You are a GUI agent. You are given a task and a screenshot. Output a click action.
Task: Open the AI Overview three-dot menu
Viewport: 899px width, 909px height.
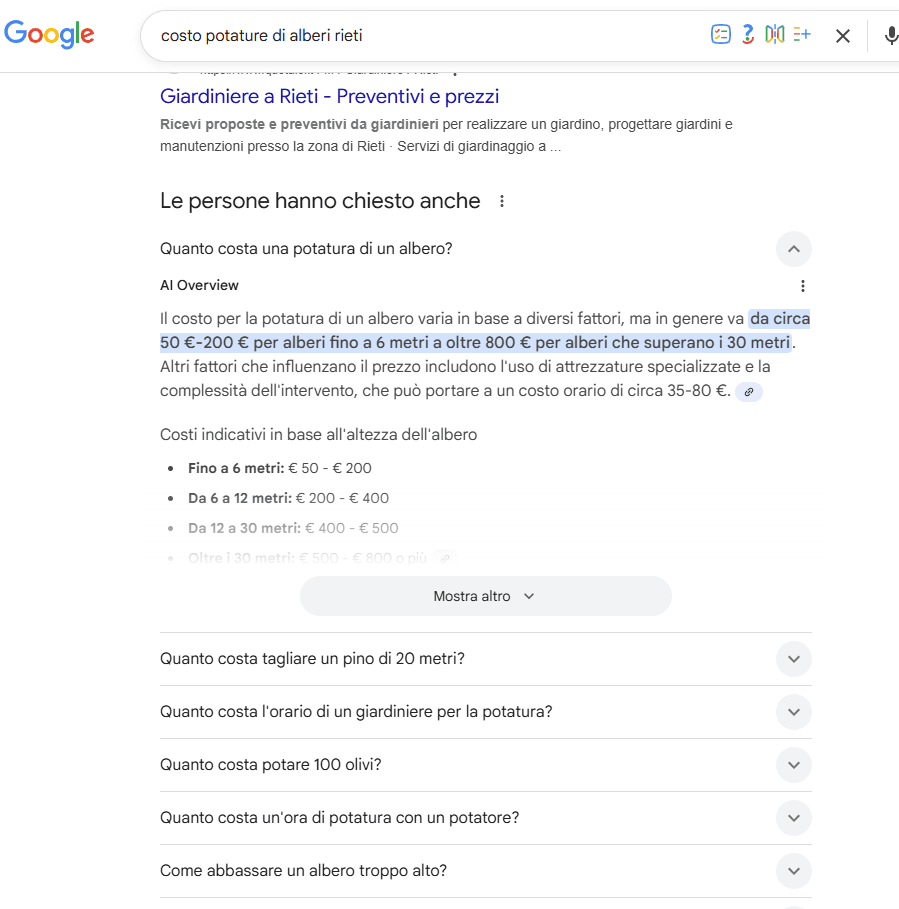[803, 285]
